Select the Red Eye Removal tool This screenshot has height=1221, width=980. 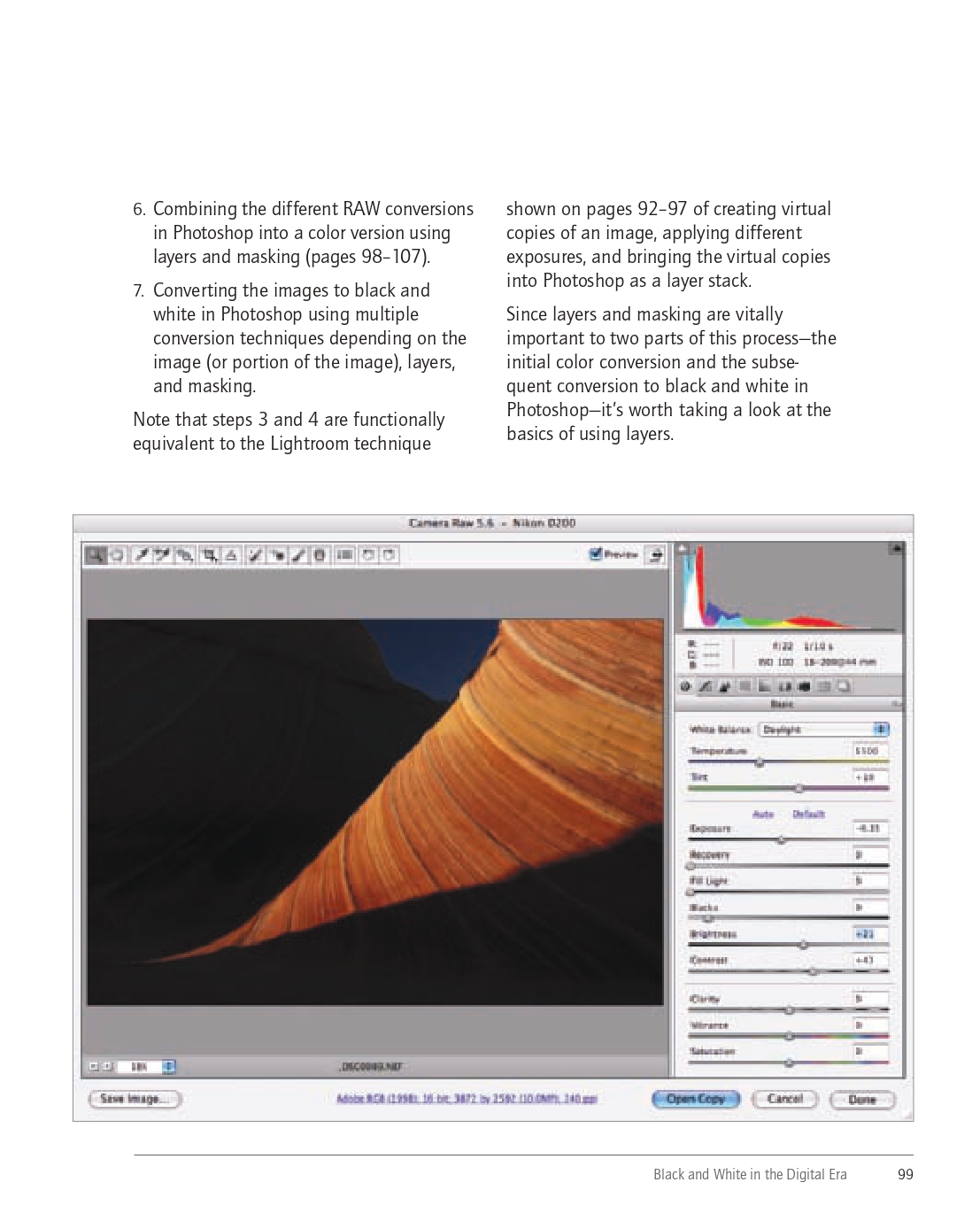point(278,555)
